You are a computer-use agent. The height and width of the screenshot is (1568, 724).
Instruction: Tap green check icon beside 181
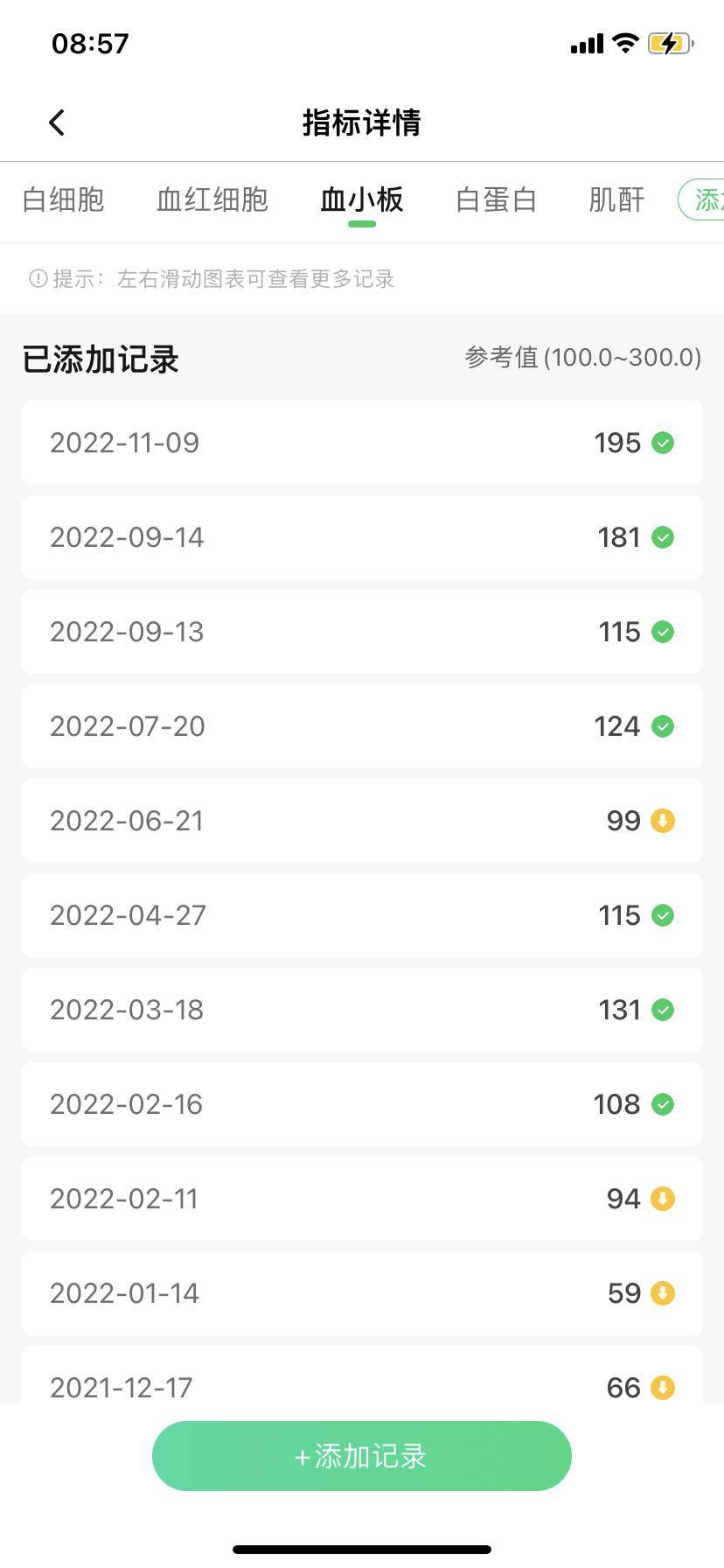(663, 537)
